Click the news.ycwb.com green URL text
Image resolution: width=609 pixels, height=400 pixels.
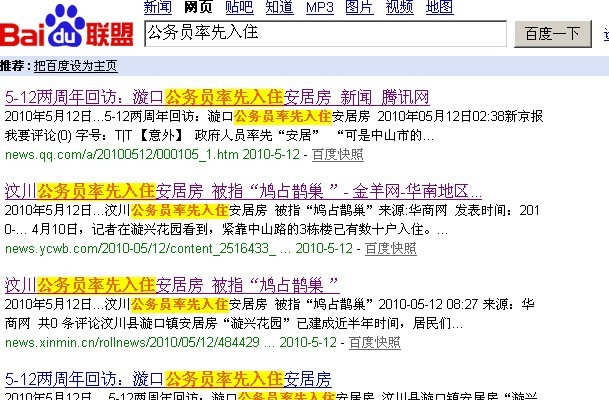tap(142, 249)
